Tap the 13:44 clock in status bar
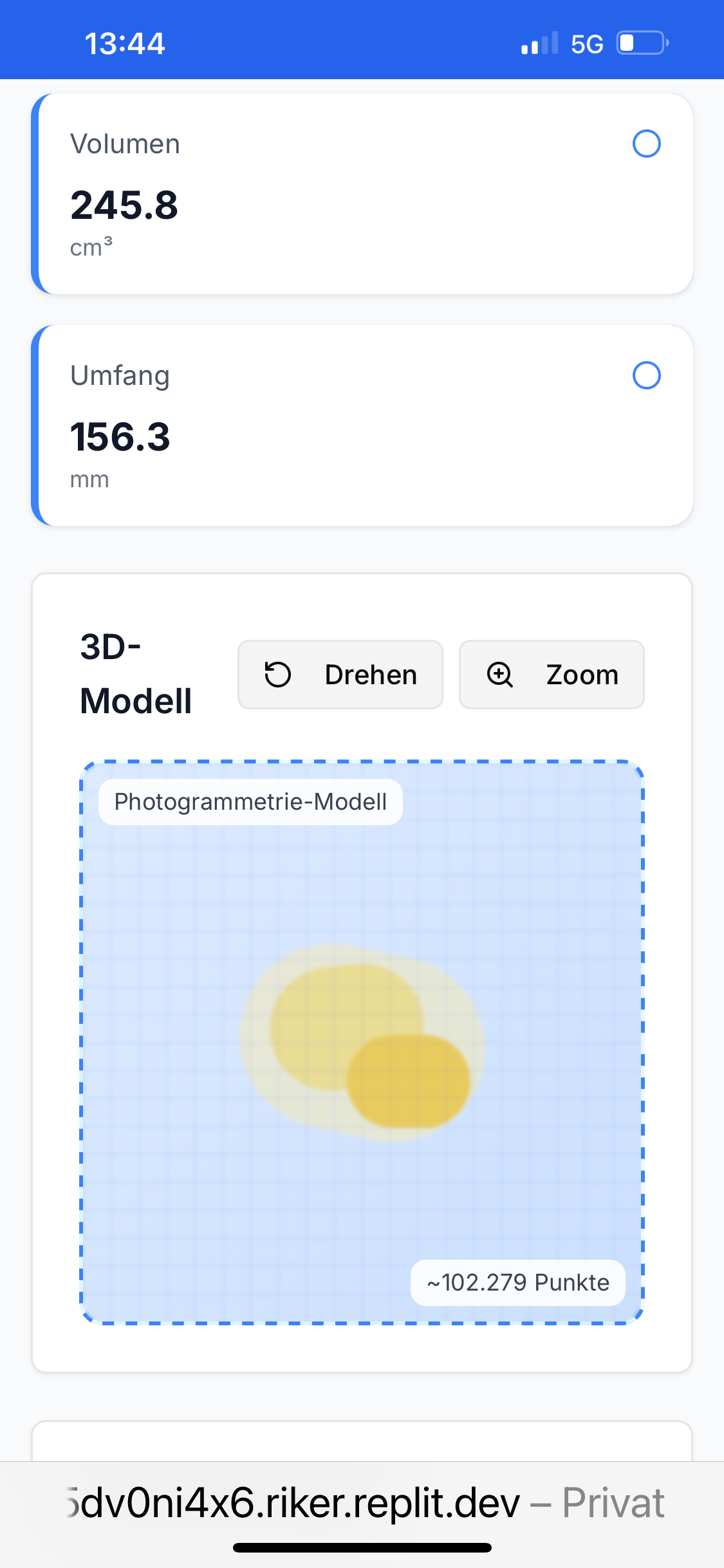This screenshot has width=724, height=1568. tap(125, 44)
